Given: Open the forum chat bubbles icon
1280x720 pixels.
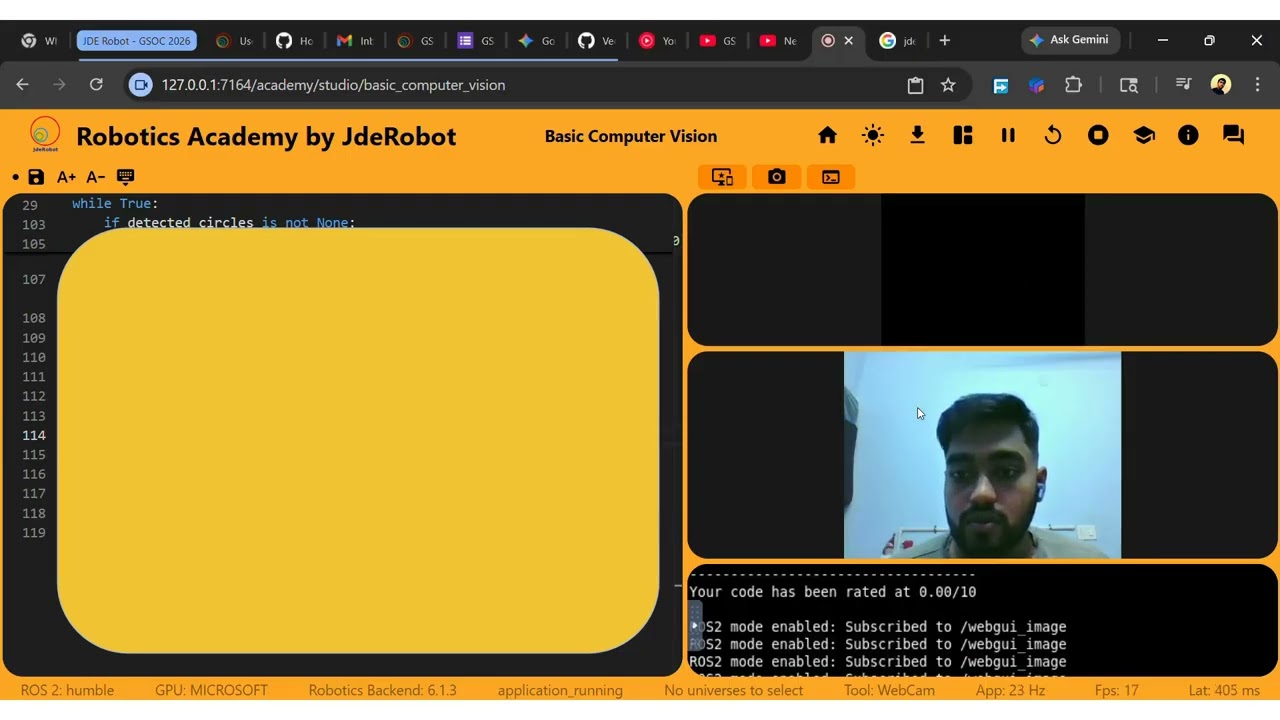Looking at the screenshot, I should pyautogui.click(x=1233, y=135).
